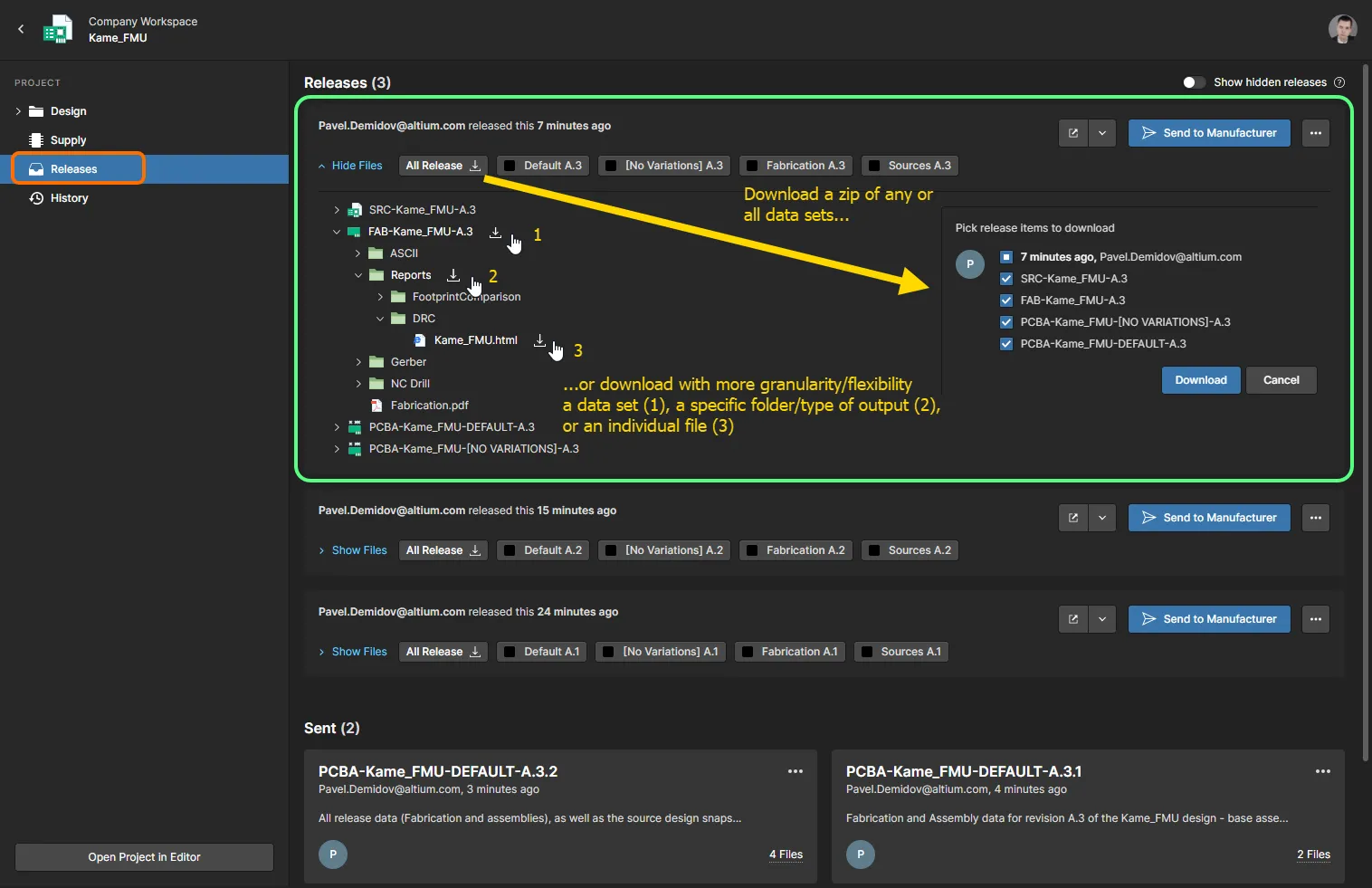Open ellipsis menu on PCBA-Kame_FMU-DEFAULT-A.3.2 card
The height and width of the screenshot is (888, 1372).
(795, 771)
